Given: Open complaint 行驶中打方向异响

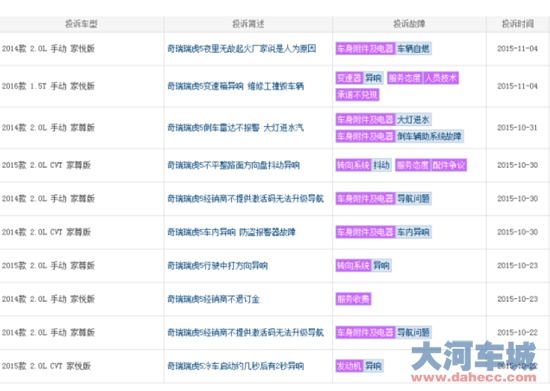Looking at the screenshot, I should [x=217, y=266].
